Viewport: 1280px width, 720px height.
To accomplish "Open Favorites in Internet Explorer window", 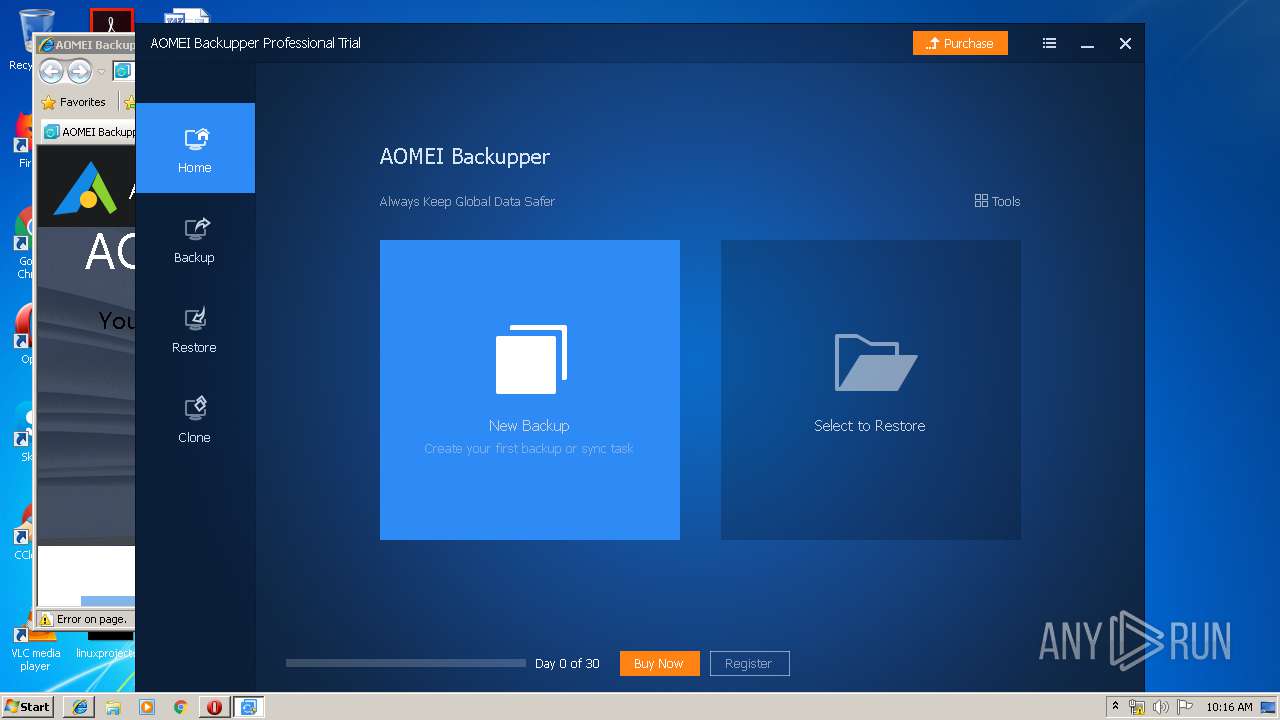I will click(x=74, y=102).
